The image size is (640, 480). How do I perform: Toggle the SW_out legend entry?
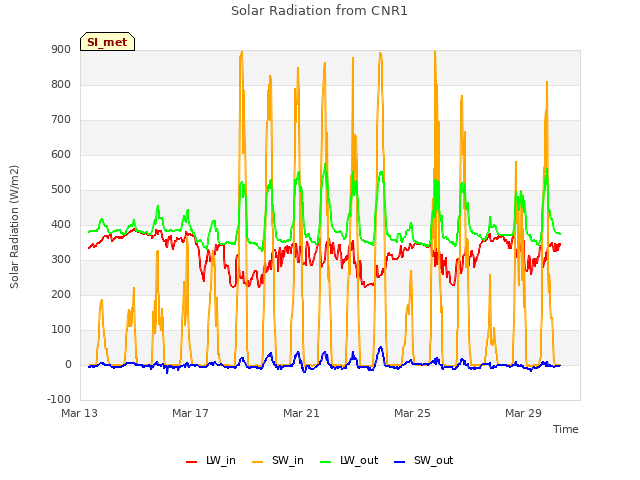[423, 460]
